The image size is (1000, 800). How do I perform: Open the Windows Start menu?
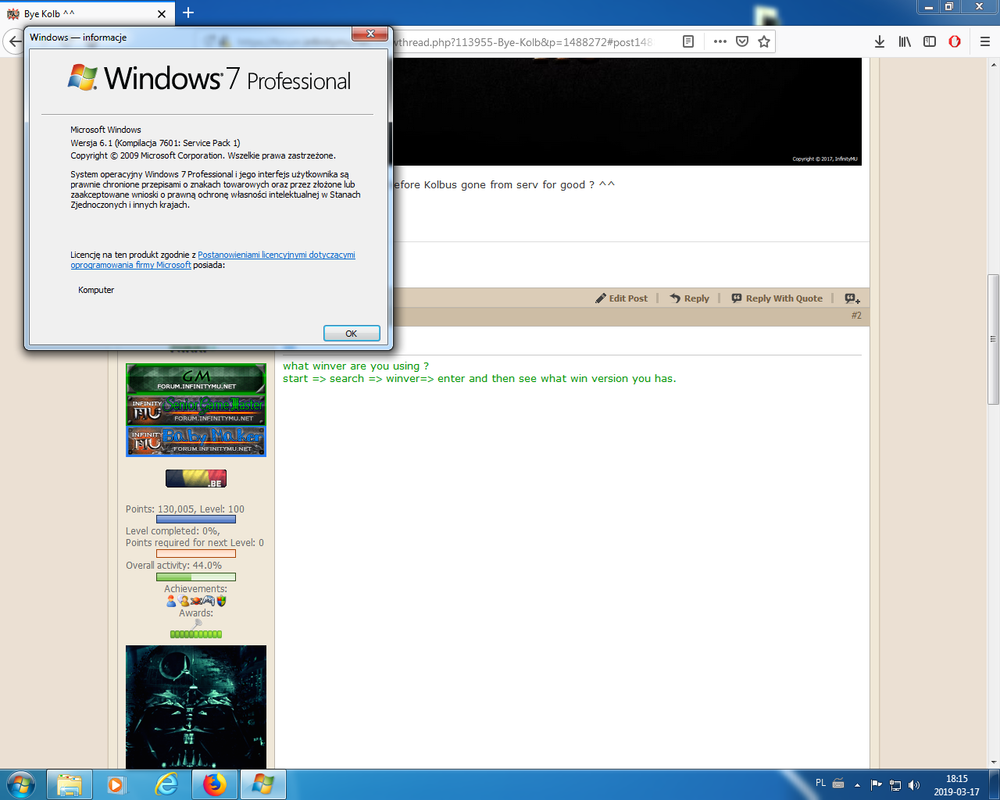pos(20,784)
